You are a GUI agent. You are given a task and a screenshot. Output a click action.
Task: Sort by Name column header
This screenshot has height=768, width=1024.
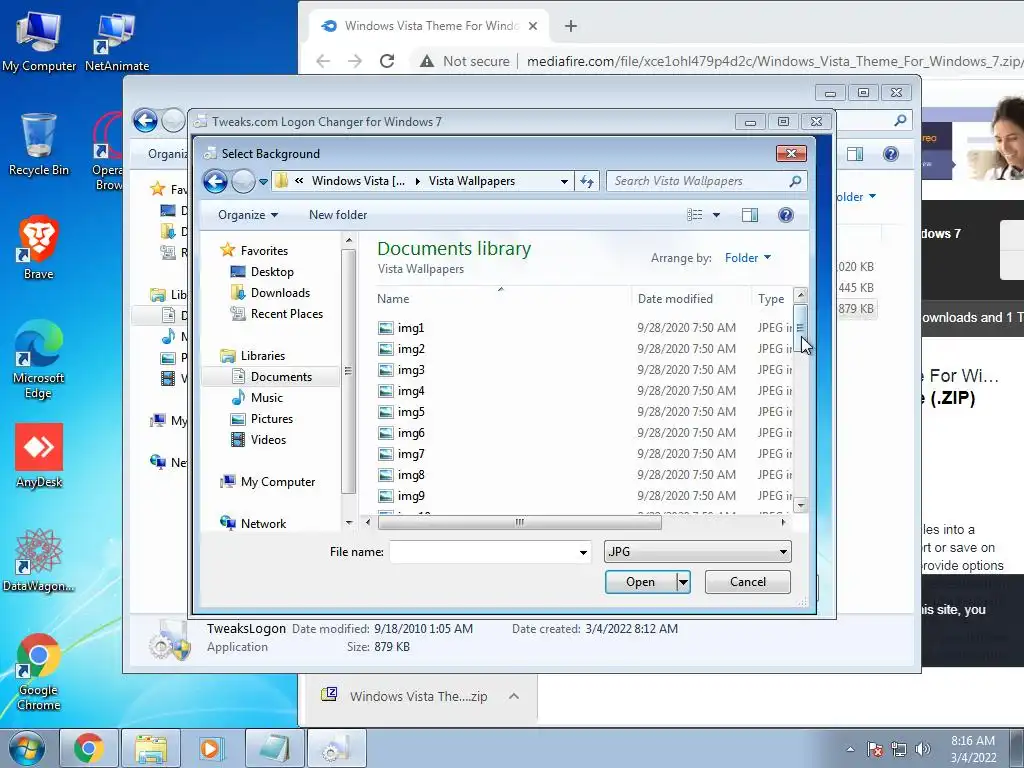click(x=502, y=298)
